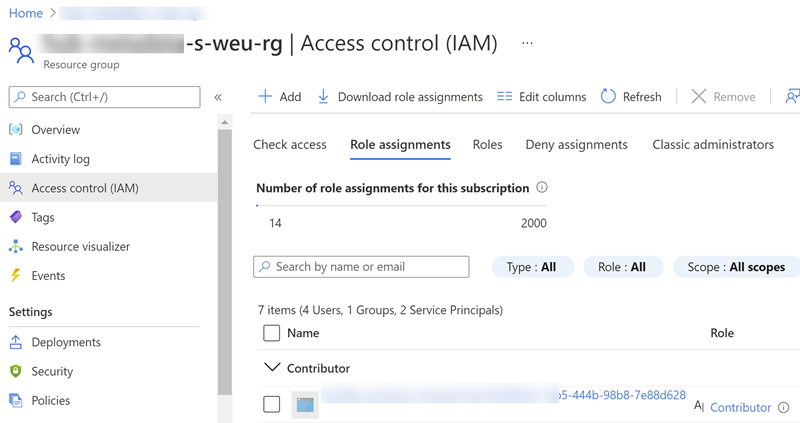Click the resource group icon beside the title
This screenshot has width=800, height=423.
21,51
